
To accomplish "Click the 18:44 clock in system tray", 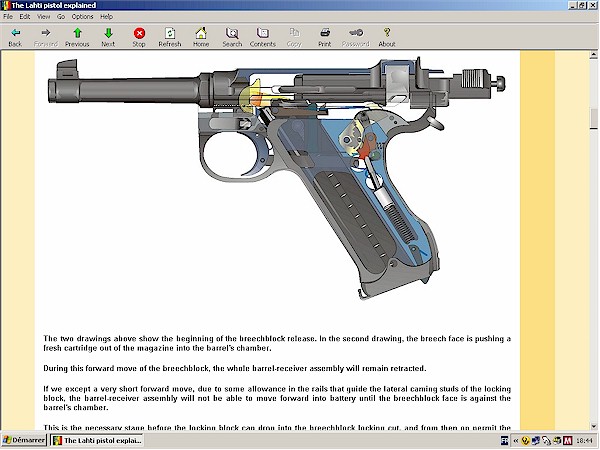I will (x=584, y=440).
